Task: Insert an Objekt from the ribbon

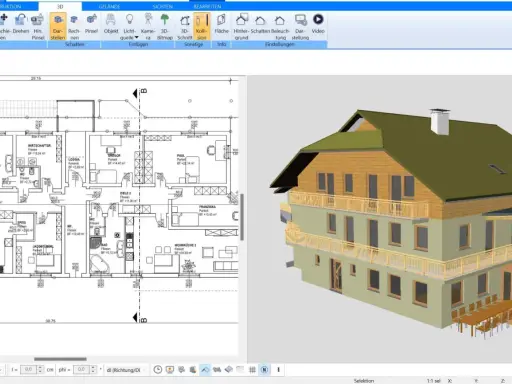Action: pos(111,24)
